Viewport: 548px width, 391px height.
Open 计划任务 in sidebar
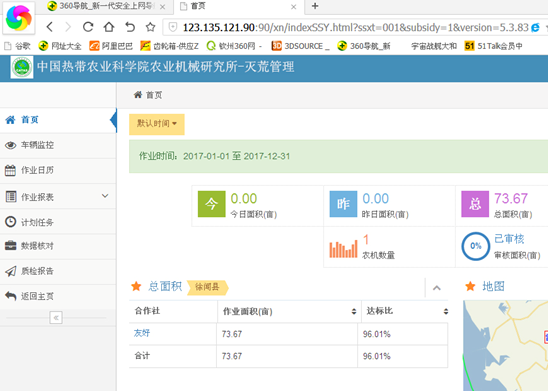click(x=58, y=222)
